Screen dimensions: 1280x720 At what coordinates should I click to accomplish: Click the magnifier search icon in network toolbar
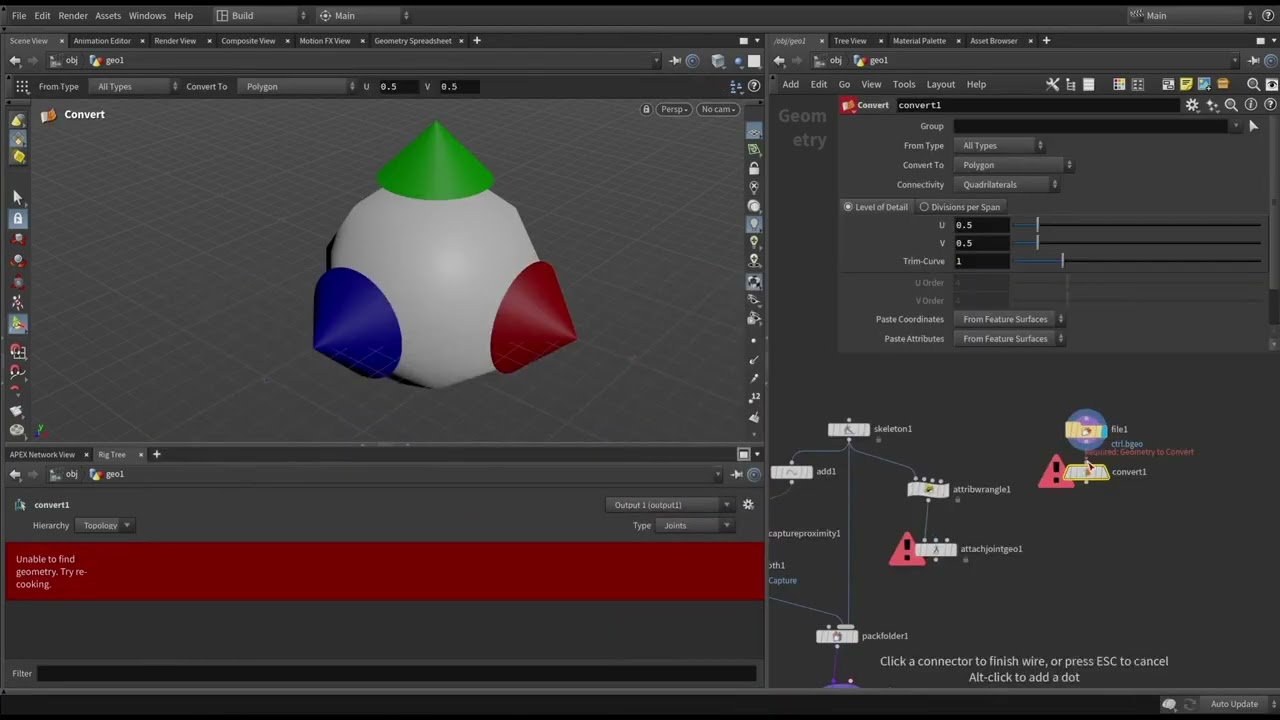(1253, 85)
